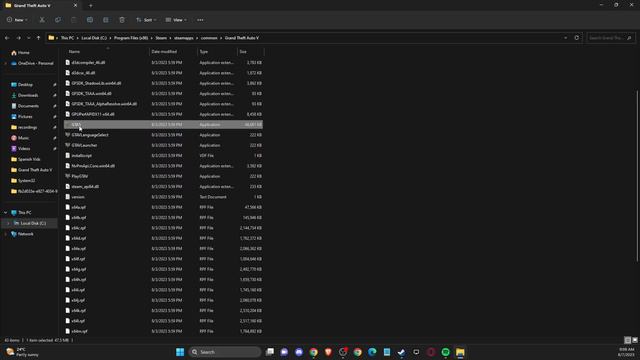The image size is (640, 360).
Task: Expand the address bar history dropdown
Action: click(x=565, y=38)
